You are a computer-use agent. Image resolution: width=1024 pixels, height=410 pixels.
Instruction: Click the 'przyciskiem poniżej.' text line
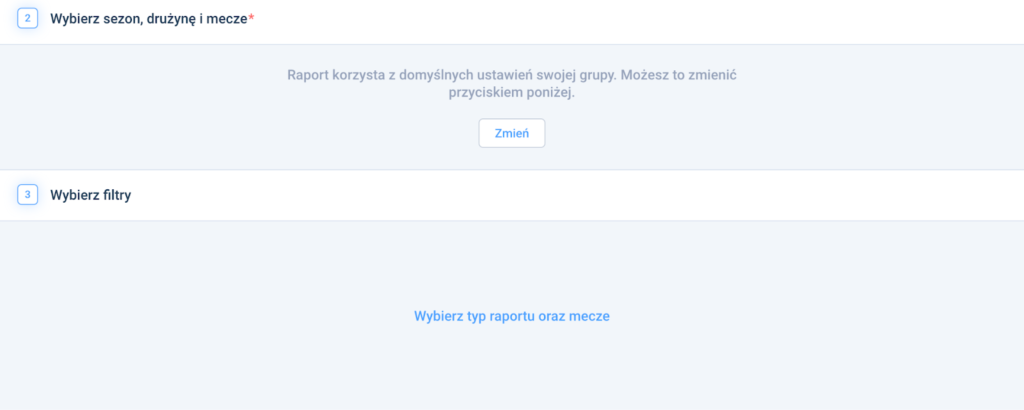tap(511, 92)
